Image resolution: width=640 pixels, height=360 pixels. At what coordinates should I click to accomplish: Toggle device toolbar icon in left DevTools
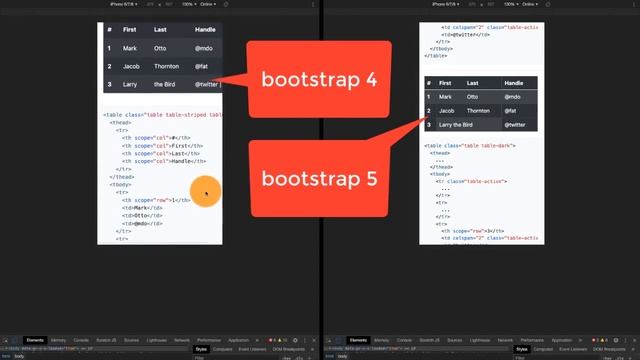15,340
